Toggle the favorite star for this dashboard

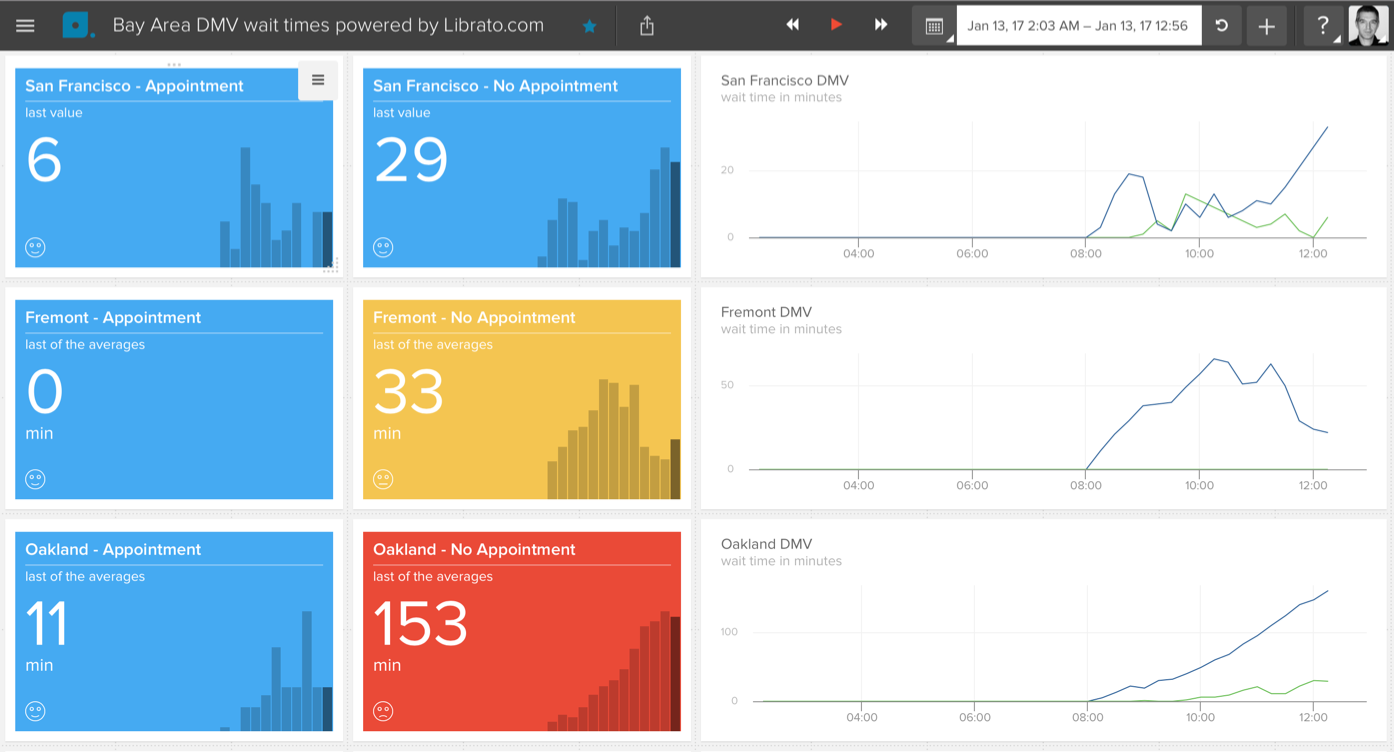tap(590, 26)
